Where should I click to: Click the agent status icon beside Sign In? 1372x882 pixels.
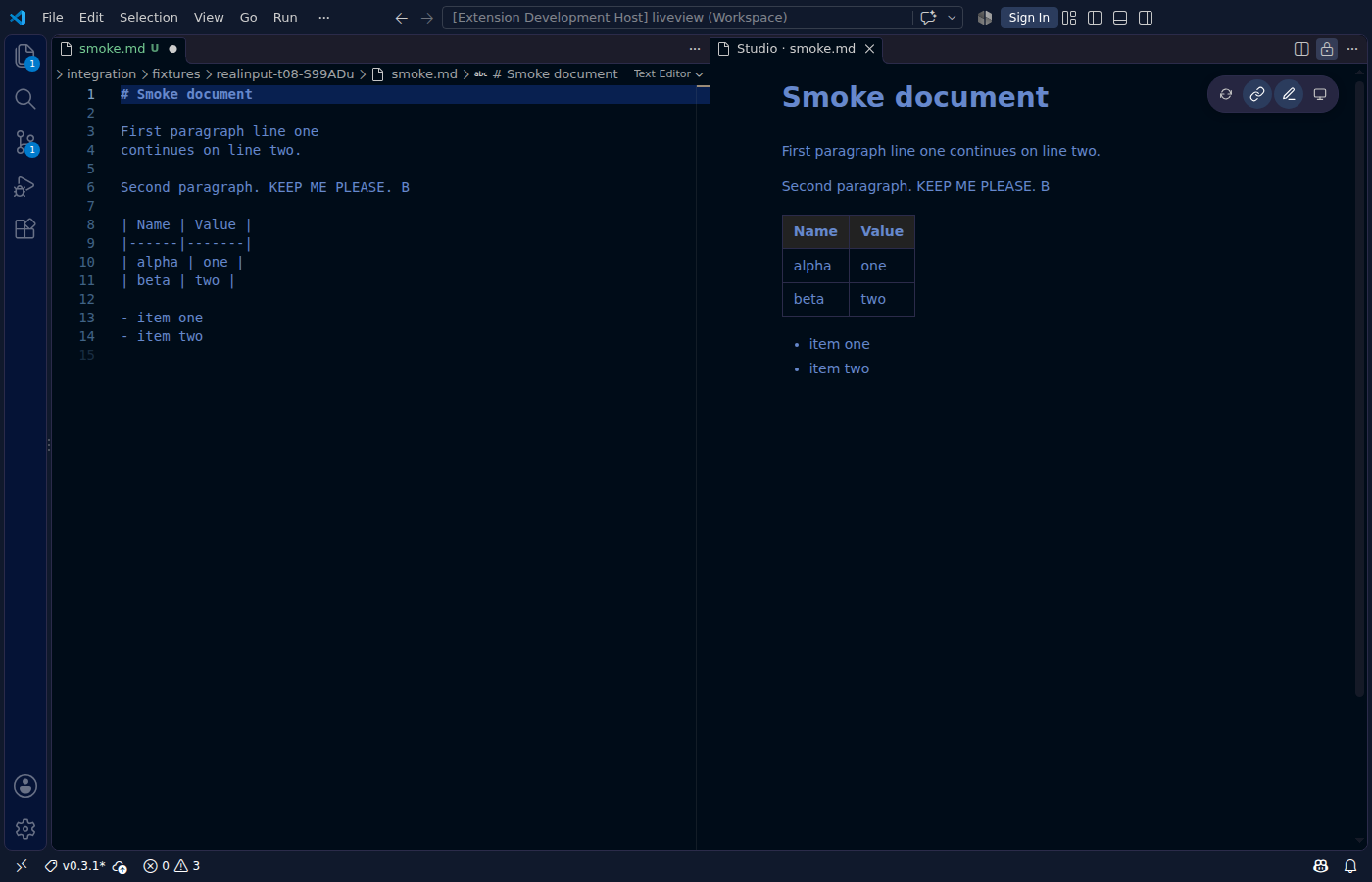[985, 18]
